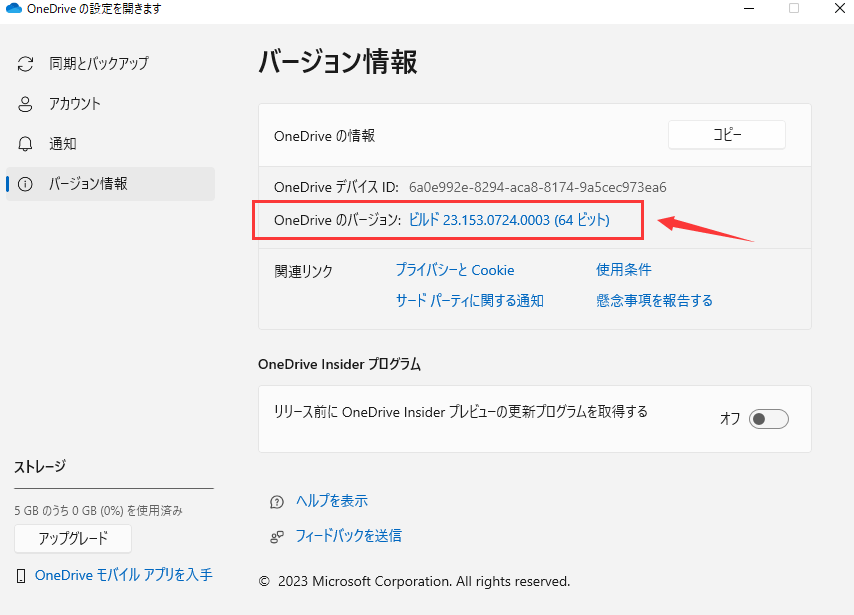This screenshot has height=615, width=854.
Task: Enable OneDrive Insider プレビュー updates toggle
Action: pos(768,419)
